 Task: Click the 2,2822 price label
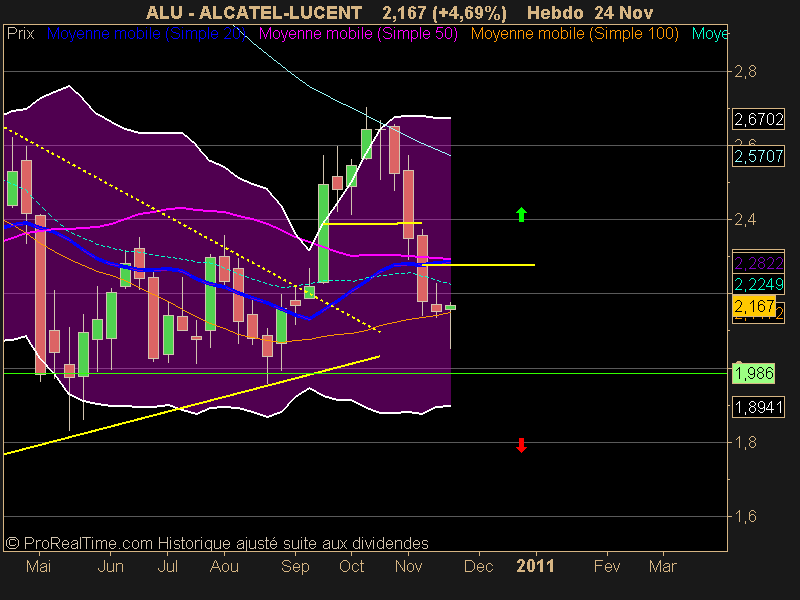click(758, 263)
